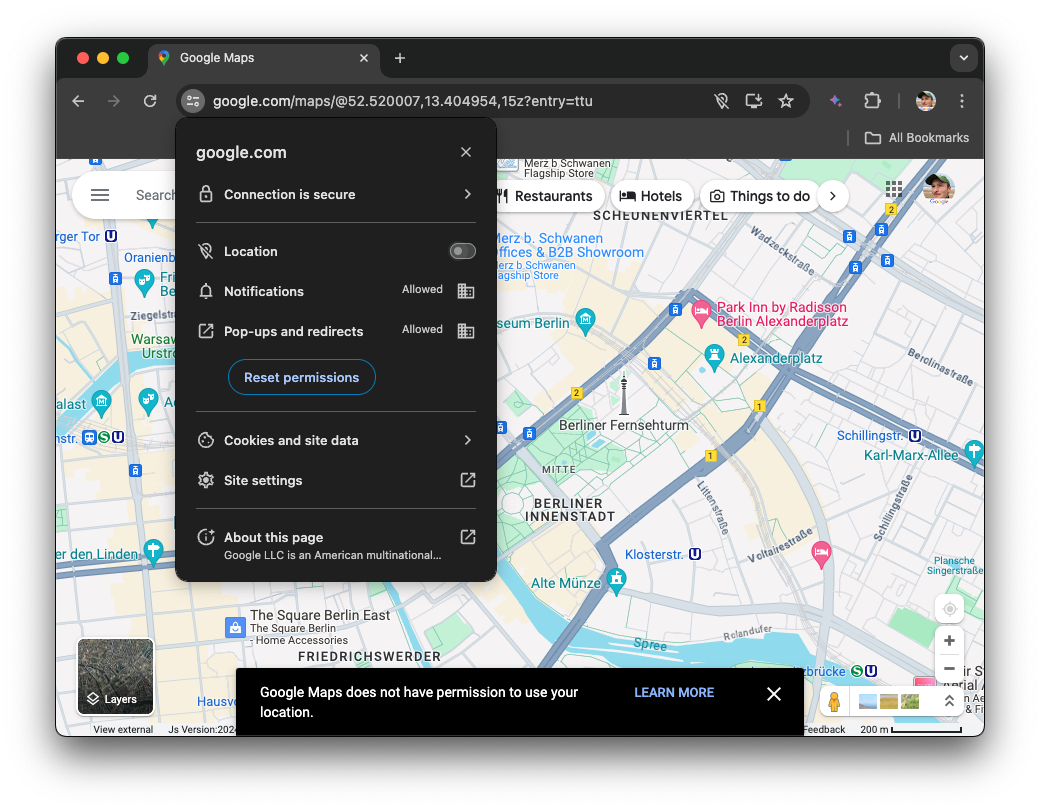The image size is (1040, 810).
Task: Show more search categories with right chevron
Action: coord(833,196)
